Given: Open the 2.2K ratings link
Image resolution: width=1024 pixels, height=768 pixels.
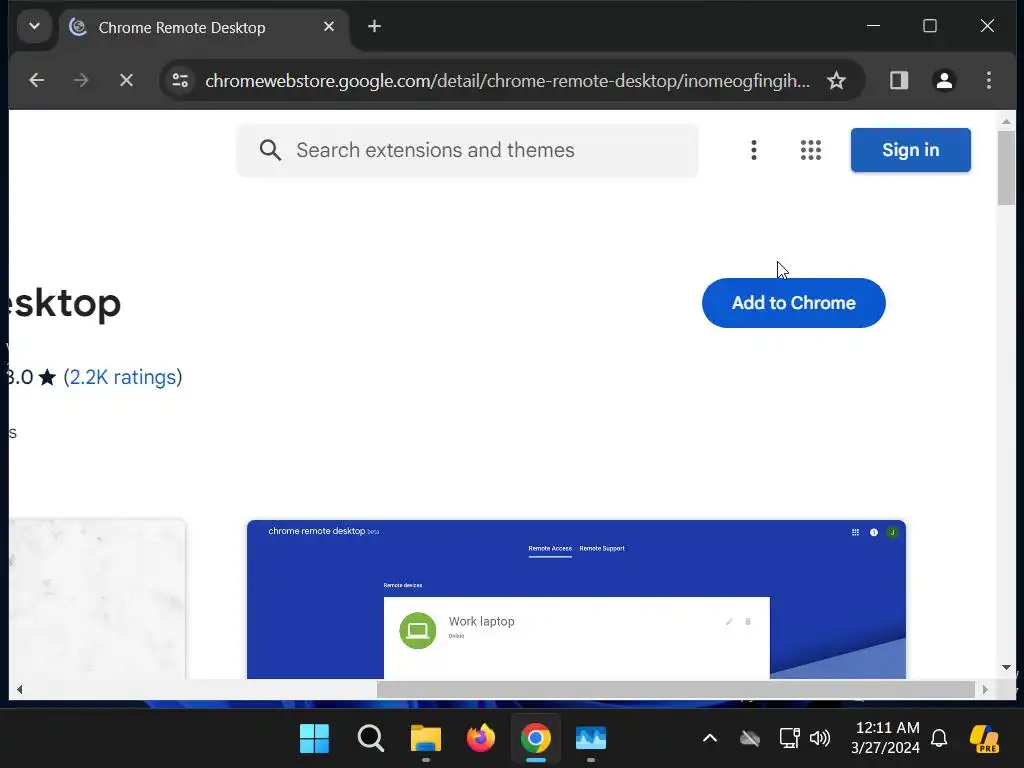Looking at the screenshot, I should pos(123,377).
